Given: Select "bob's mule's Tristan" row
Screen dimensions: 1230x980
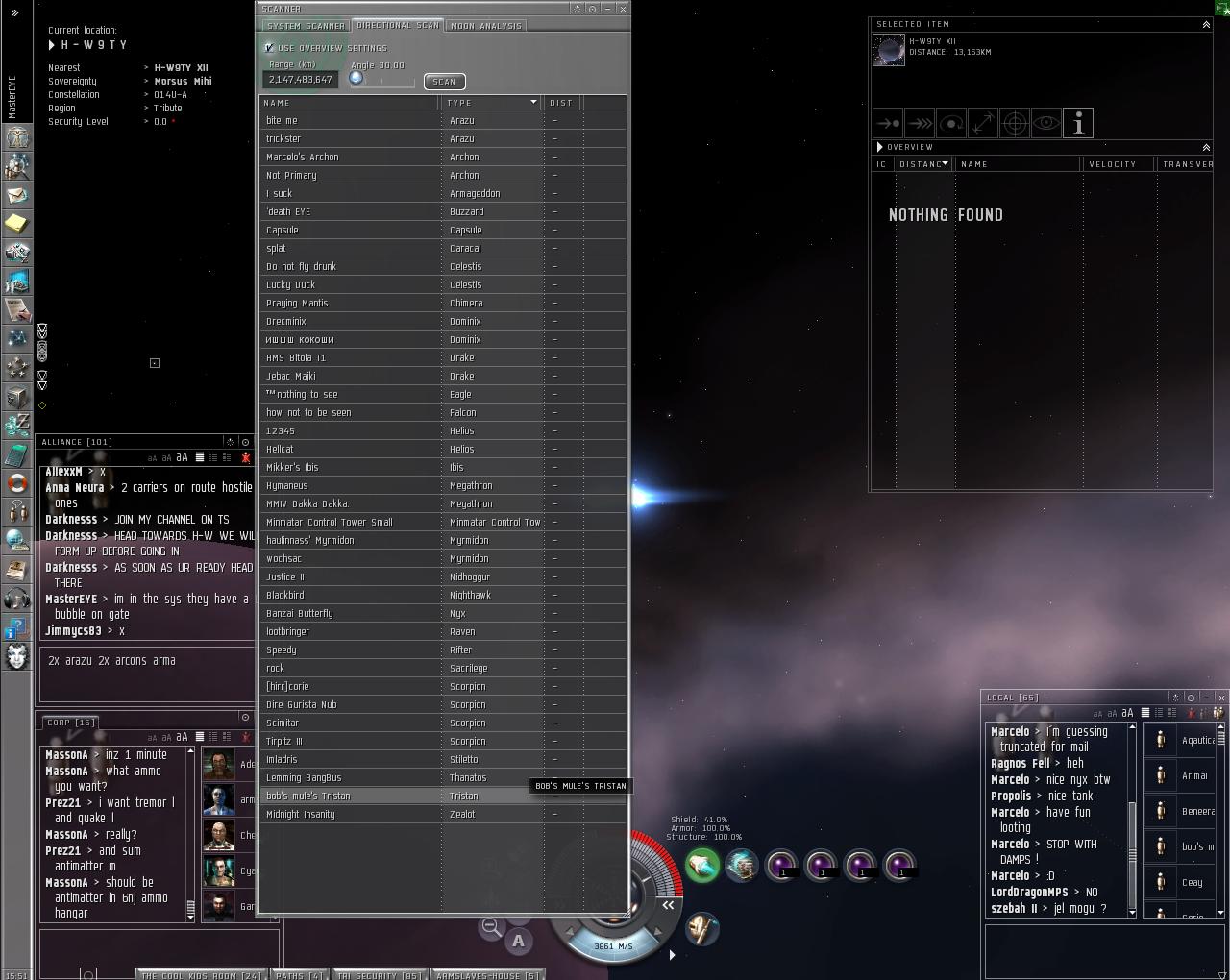Looking at the screenshot, I should 443,796.
